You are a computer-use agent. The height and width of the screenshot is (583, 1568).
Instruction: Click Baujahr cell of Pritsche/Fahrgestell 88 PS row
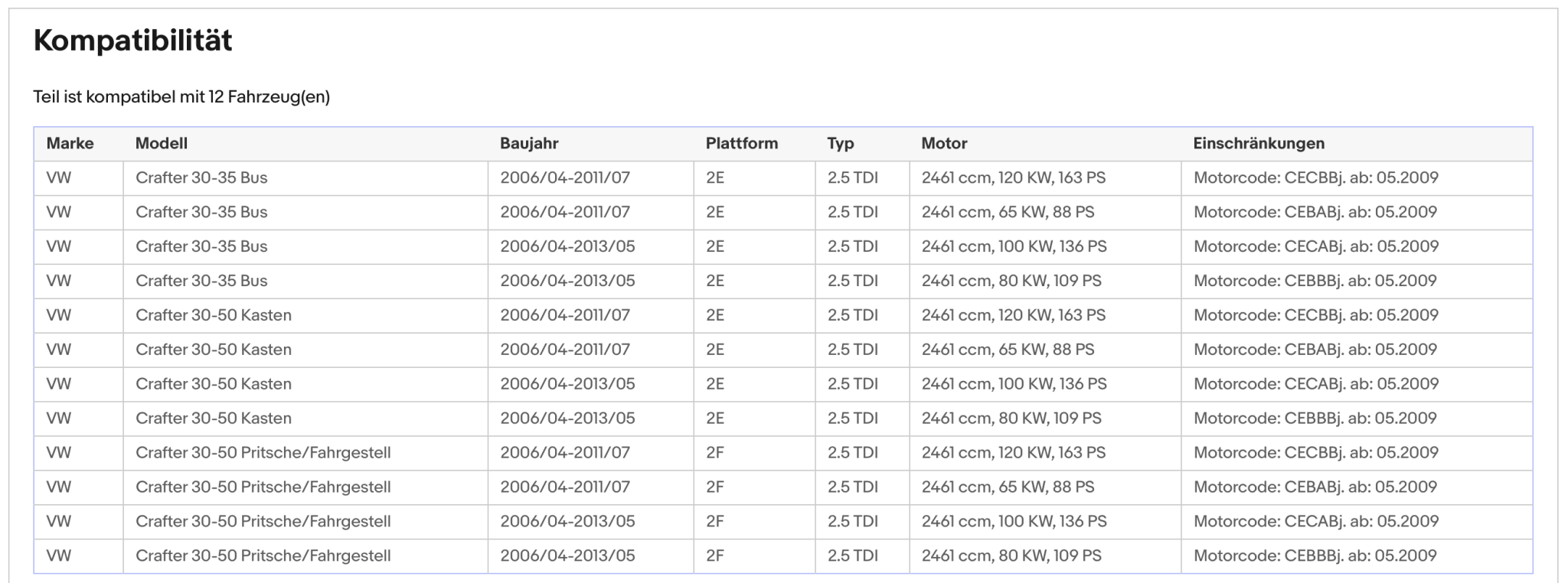click(565, 487)
